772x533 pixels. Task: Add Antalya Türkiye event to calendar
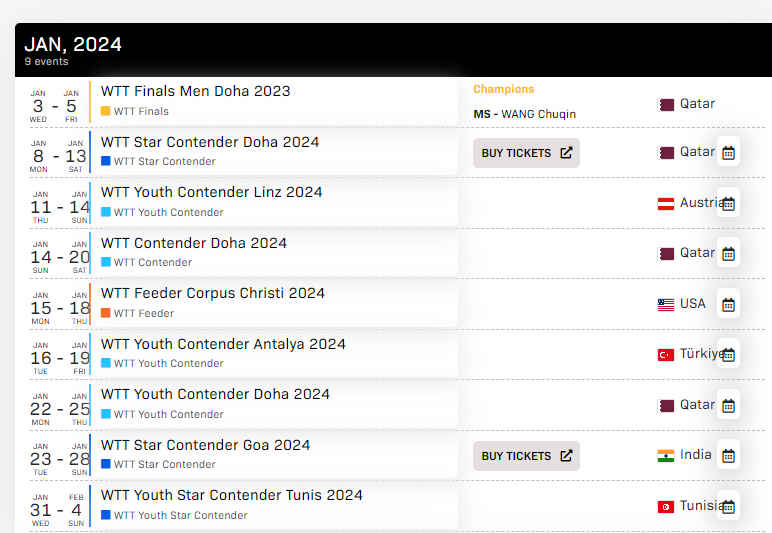click(x=728, y=355)
